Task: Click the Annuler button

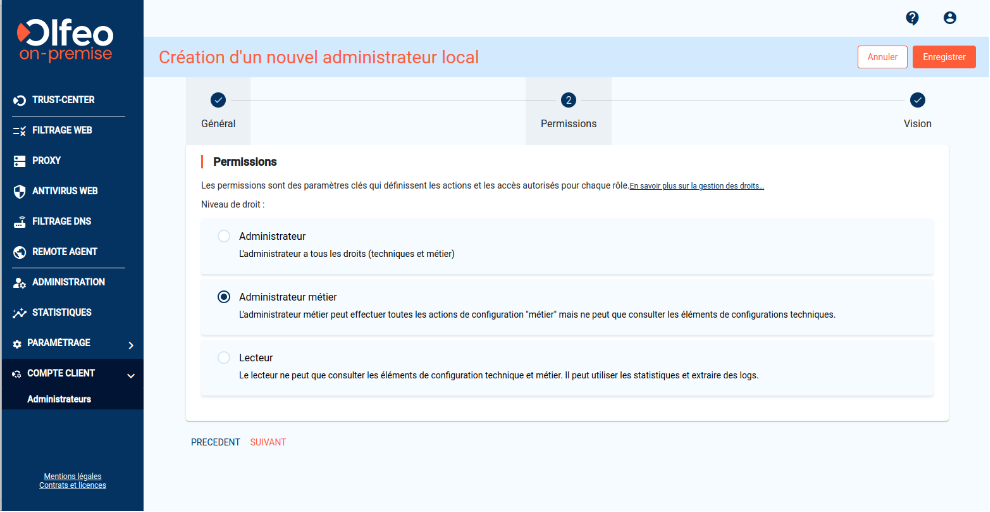Action: coord(882,57)
